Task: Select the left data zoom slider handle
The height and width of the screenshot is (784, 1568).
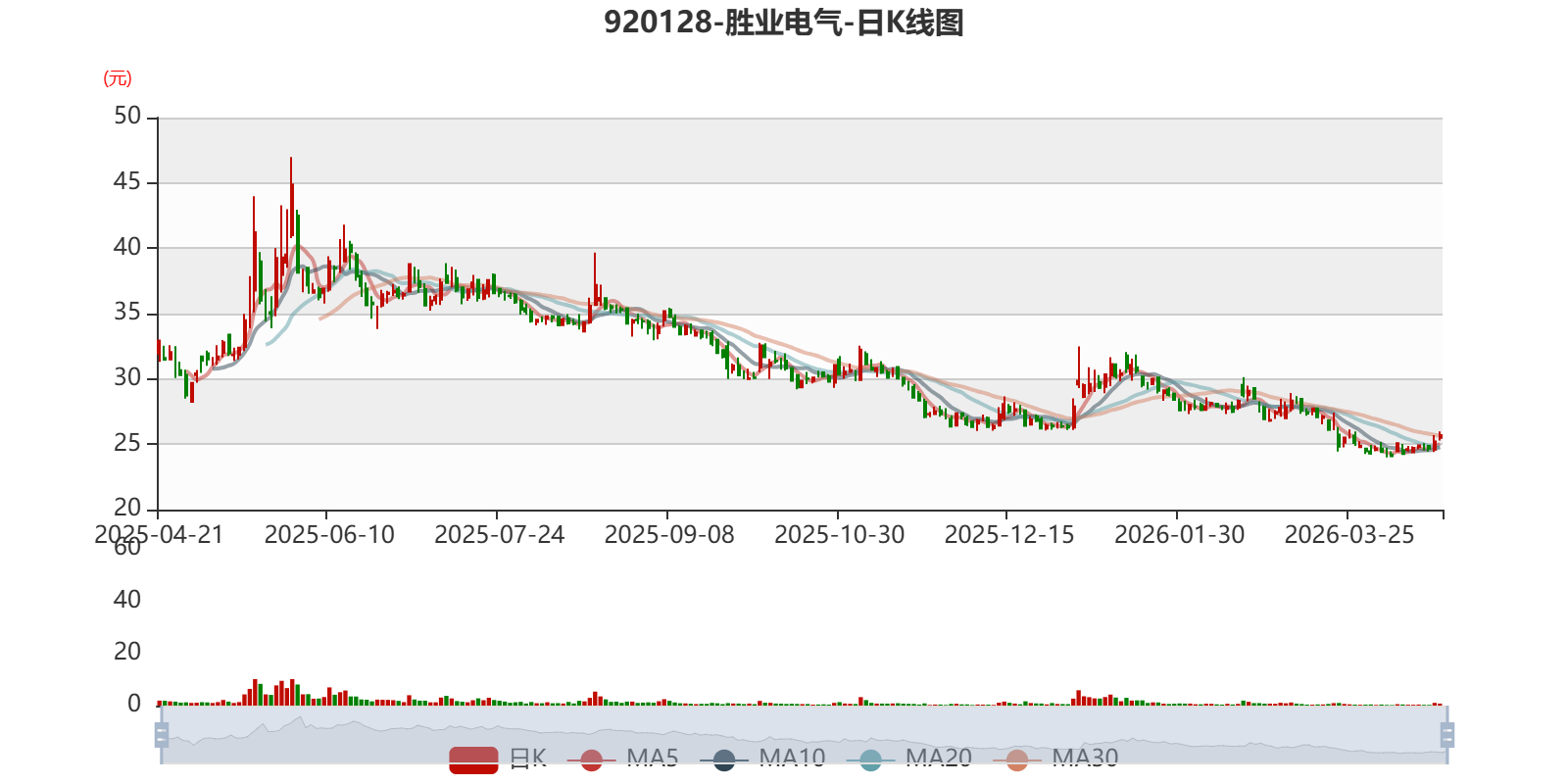Action: [x=162, y=734]
